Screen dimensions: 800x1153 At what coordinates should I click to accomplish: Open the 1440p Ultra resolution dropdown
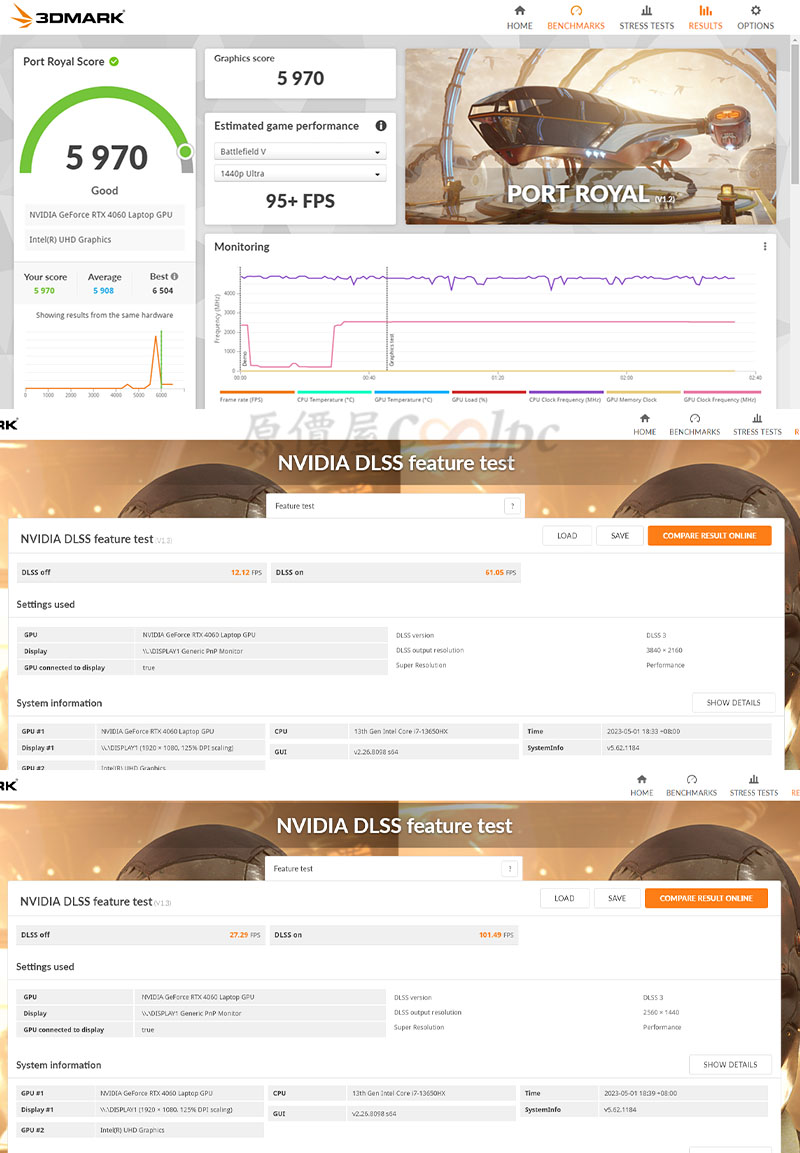pyautogui.click(x=300, y=174)
